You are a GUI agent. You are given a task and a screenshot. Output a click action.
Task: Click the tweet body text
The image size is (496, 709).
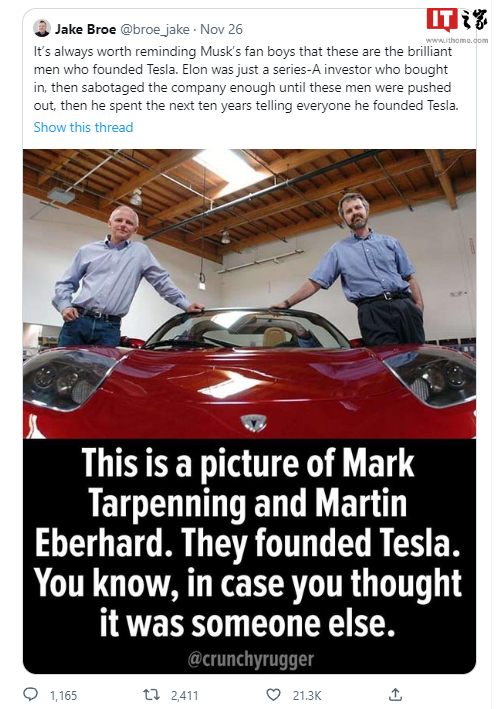(x=246, y=78)
